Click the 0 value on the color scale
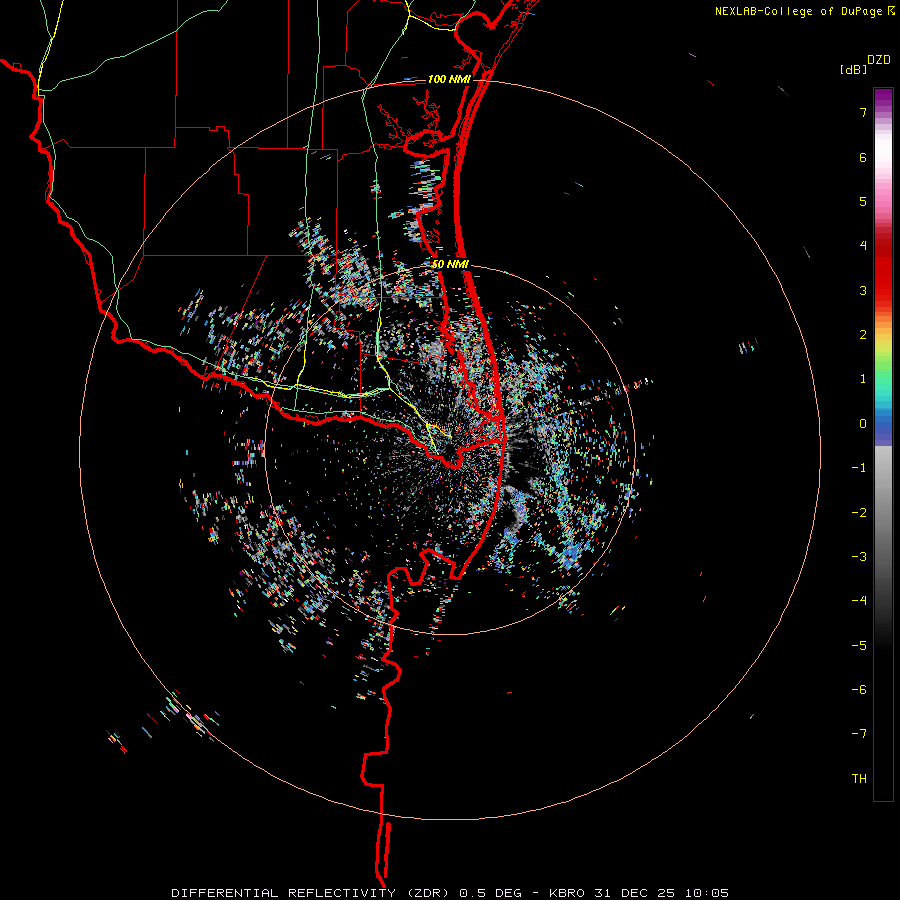The width and height of the screenshot is (900, 900). click(x=863, y=424)
